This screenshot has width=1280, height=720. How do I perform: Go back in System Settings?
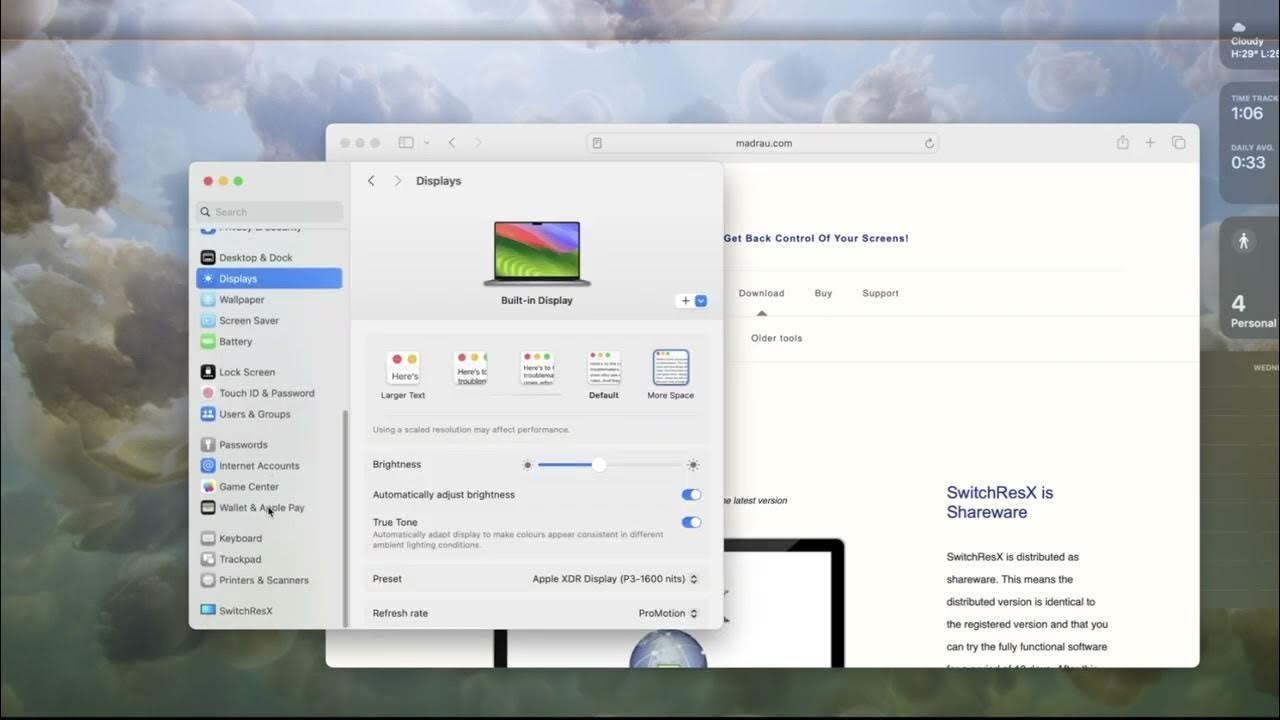pos(371,181)
